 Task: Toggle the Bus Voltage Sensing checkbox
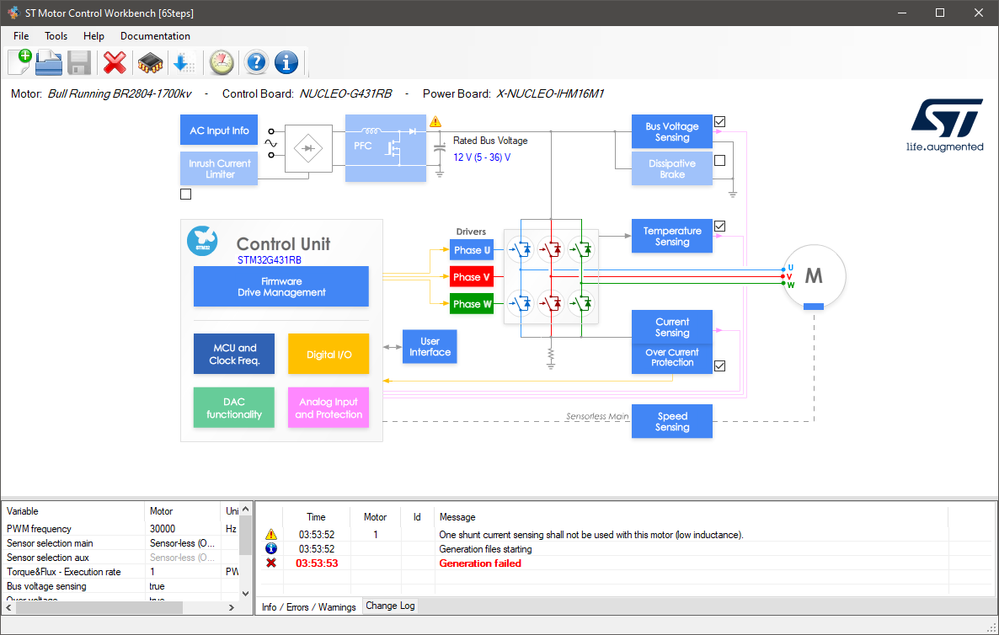tap(720, 122)
